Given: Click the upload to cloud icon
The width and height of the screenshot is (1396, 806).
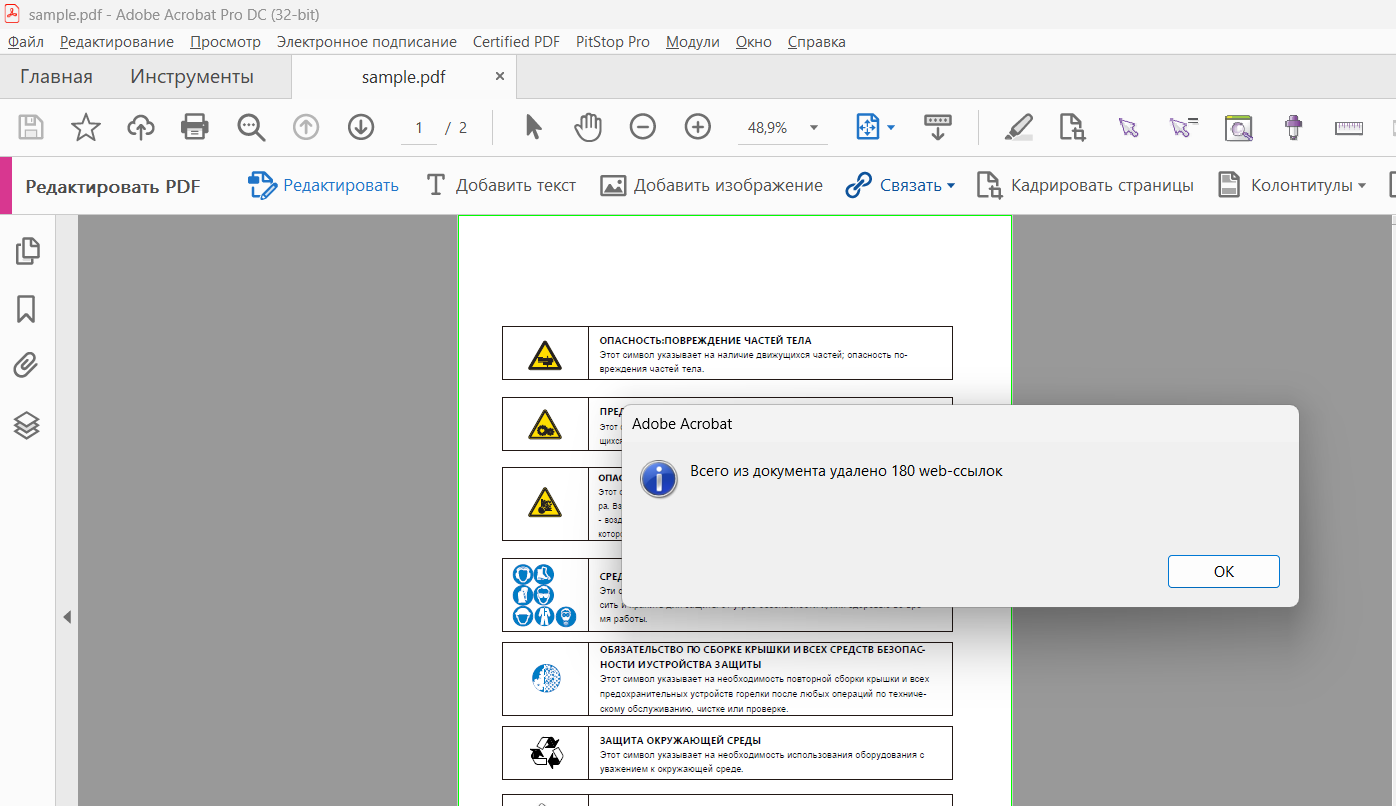Looking at the screenshot, I should click(x=141, y=127).
